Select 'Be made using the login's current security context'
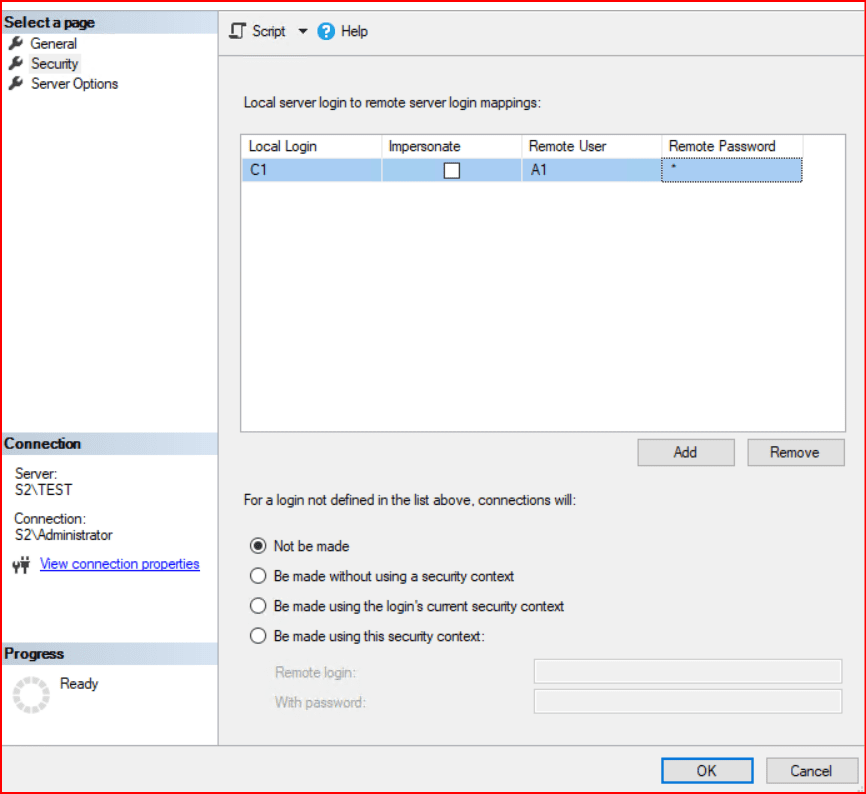This screenshot has width=866, height=794. point(258,606)
